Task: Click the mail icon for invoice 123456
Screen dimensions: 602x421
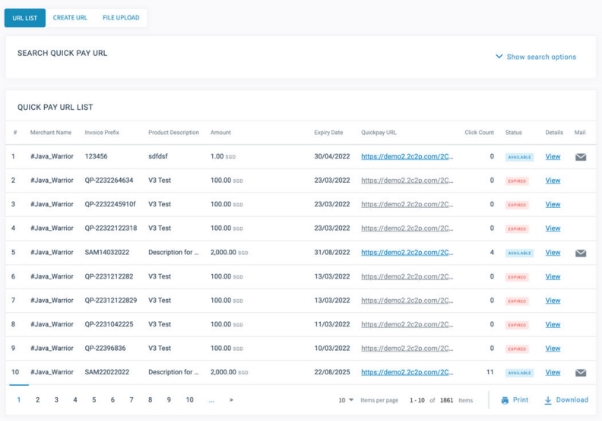Action: pyautogui.click(x=580, y=157)
